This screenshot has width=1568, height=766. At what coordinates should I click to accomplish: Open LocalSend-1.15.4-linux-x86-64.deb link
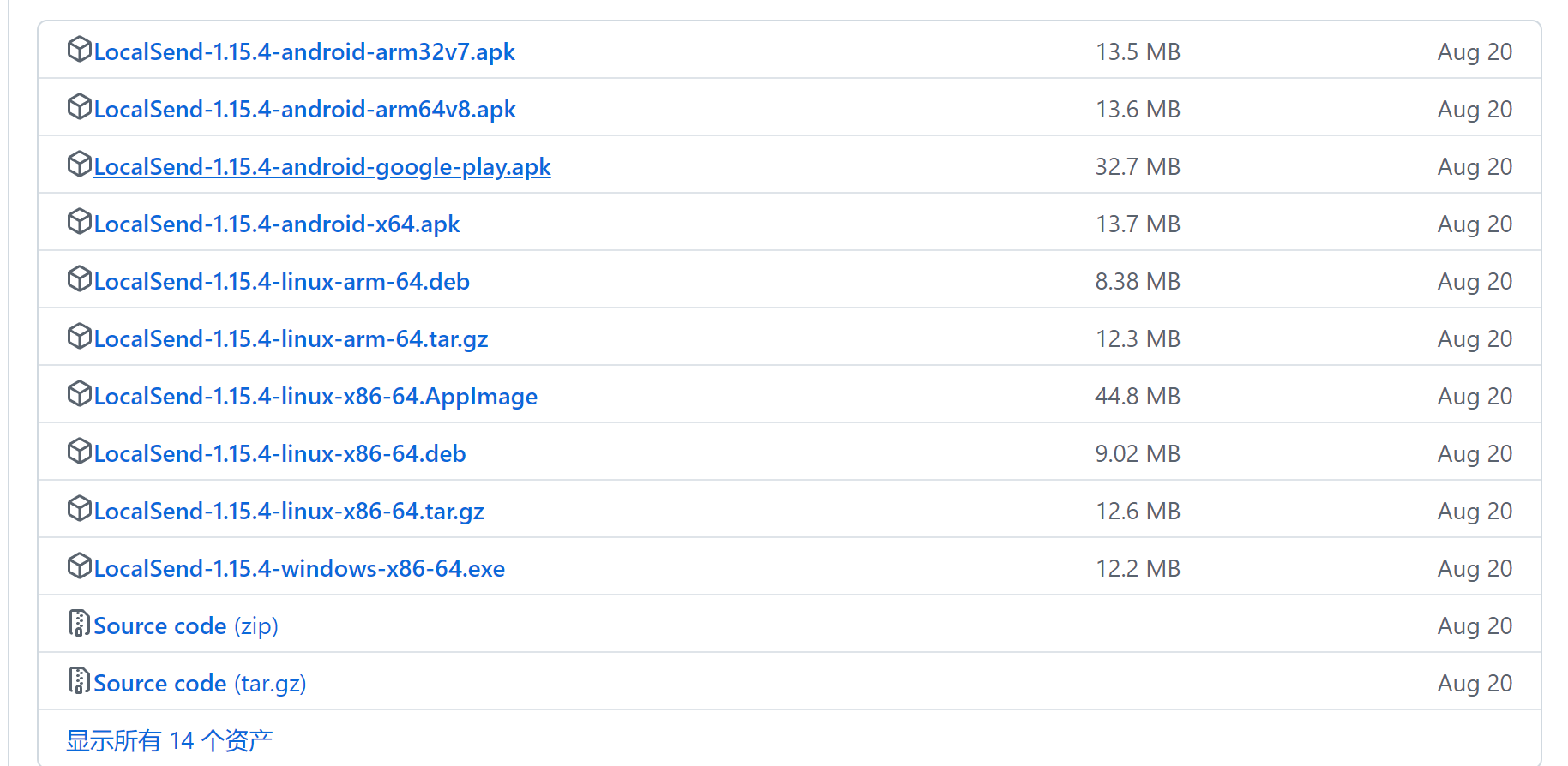[x=279, y=454]
